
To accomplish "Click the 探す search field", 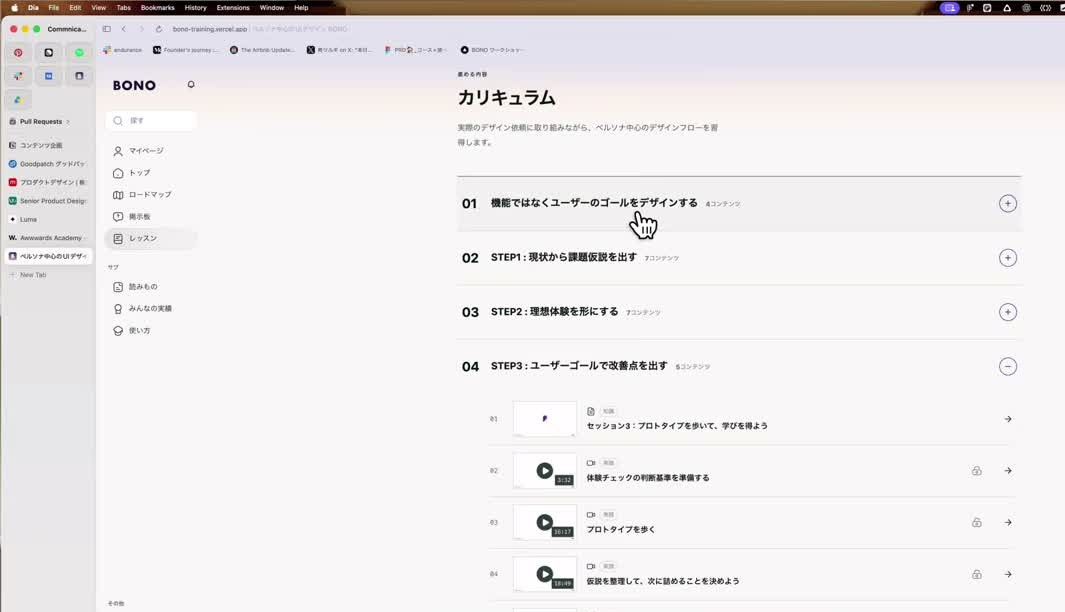I will point(151,120).
